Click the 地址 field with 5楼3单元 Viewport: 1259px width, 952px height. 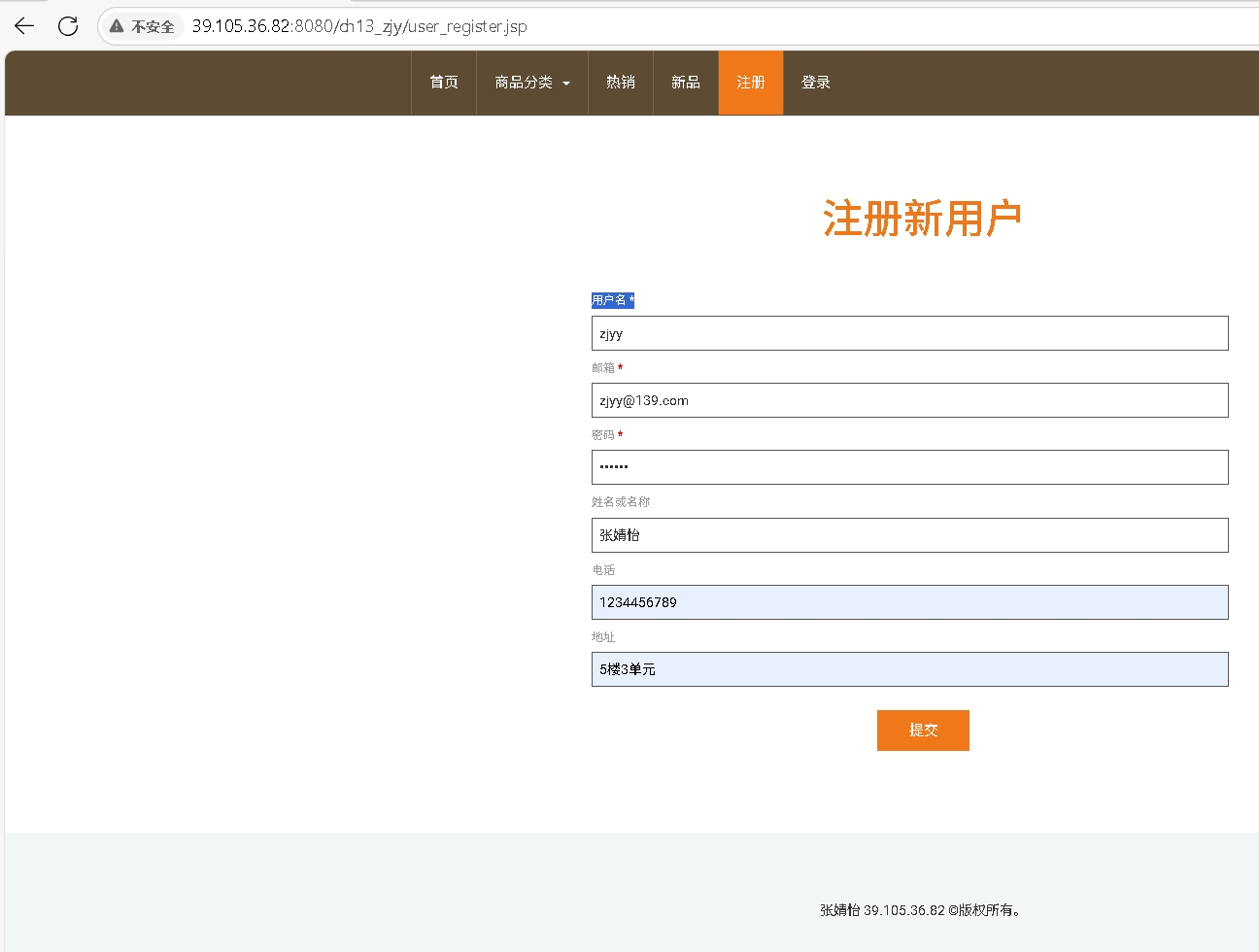point(909,669)
